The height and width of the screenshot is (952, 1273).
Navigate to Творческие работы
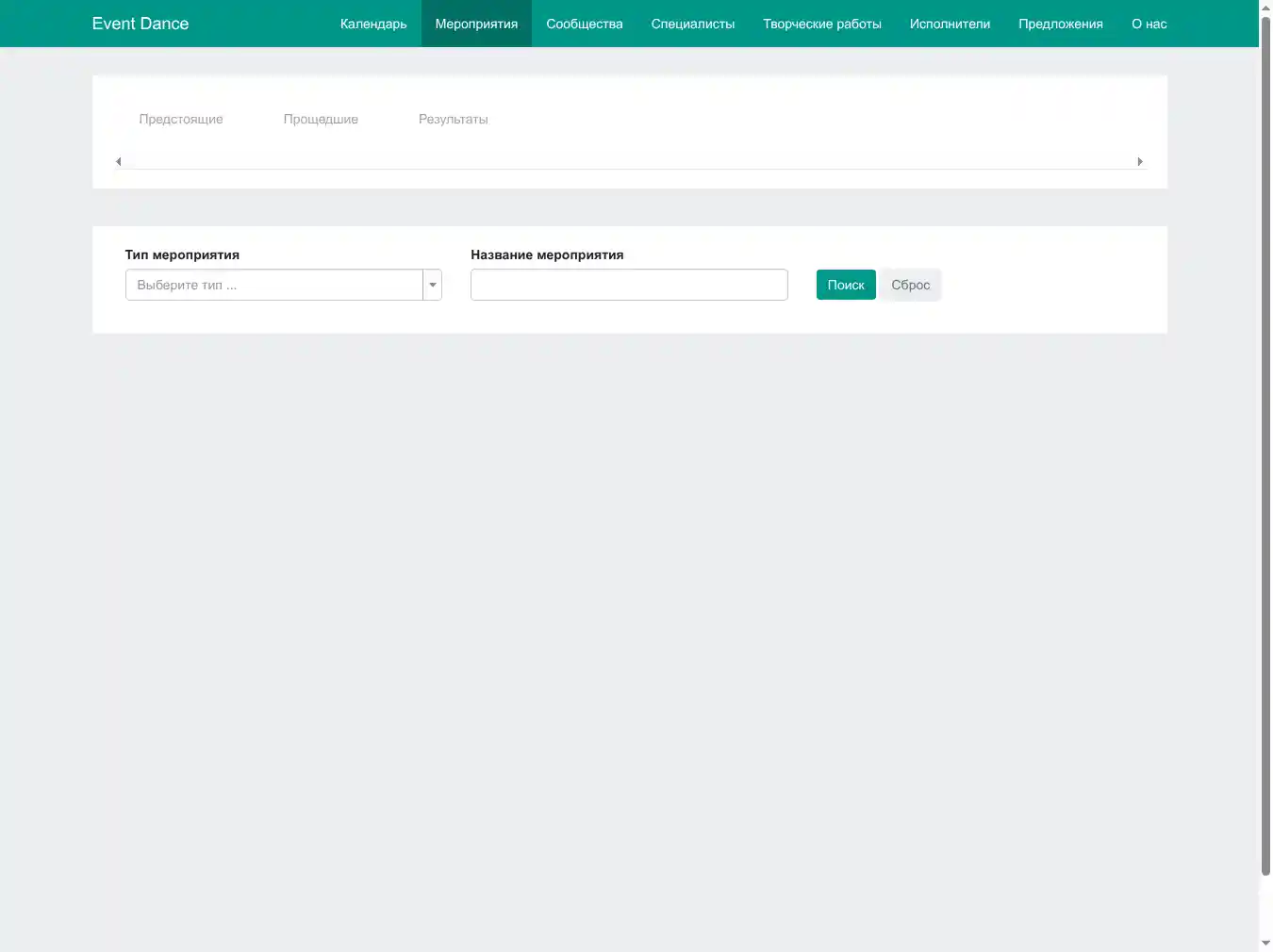click(x=821, y=24)
